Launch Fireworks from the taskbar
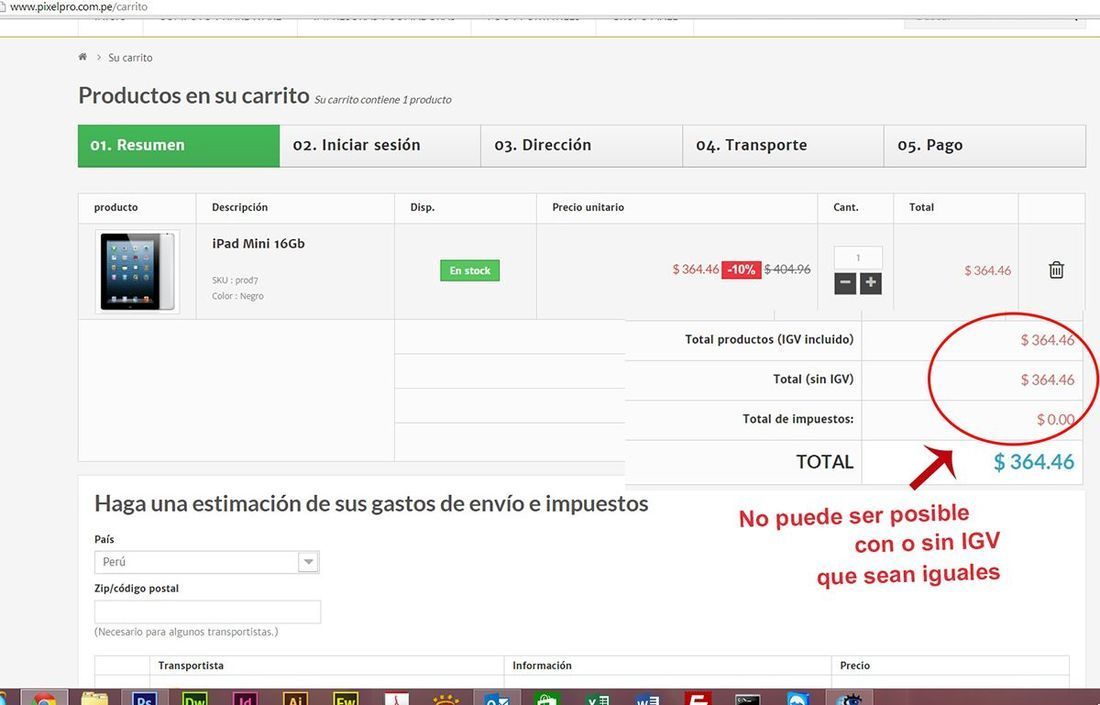The image size is (1100, 705). [x=346, y=699]
